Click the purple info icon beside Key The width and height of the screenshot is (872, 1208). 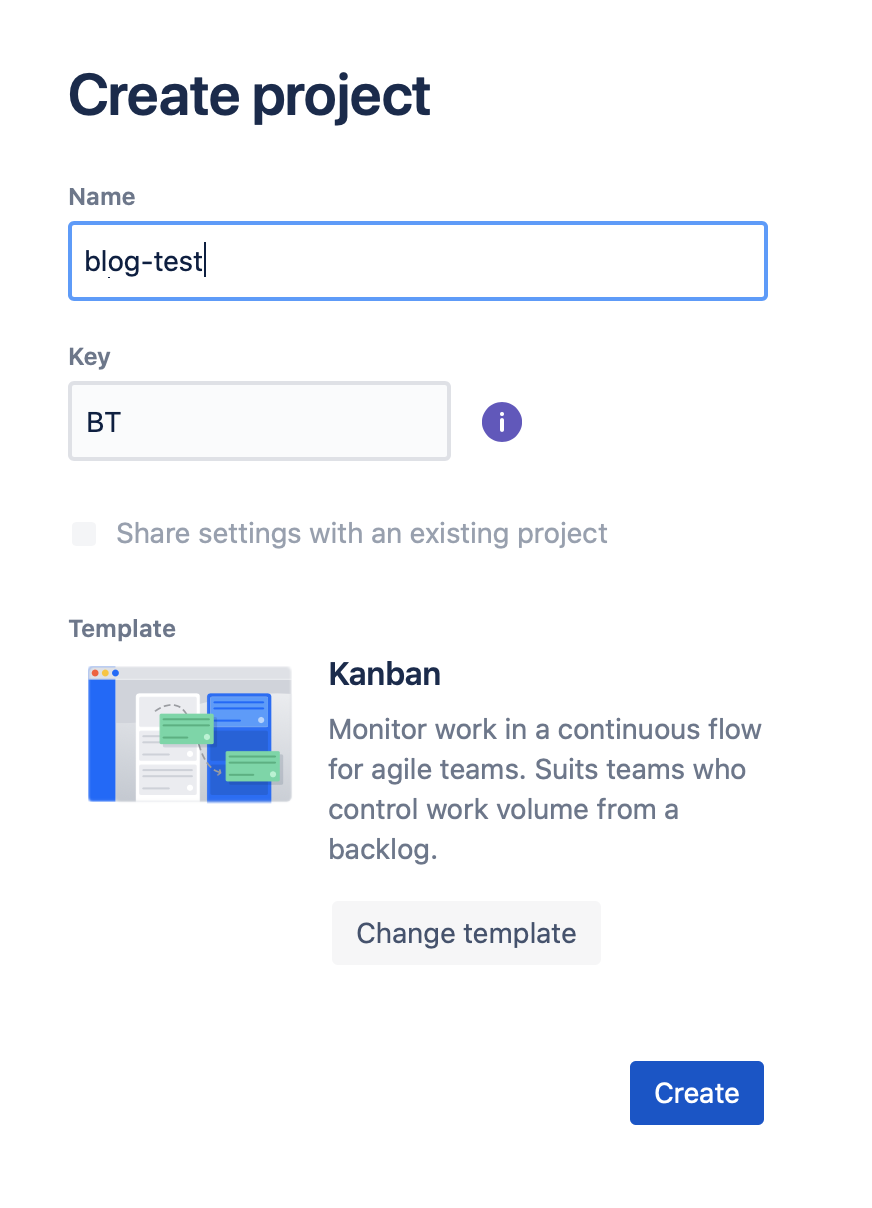502,422
